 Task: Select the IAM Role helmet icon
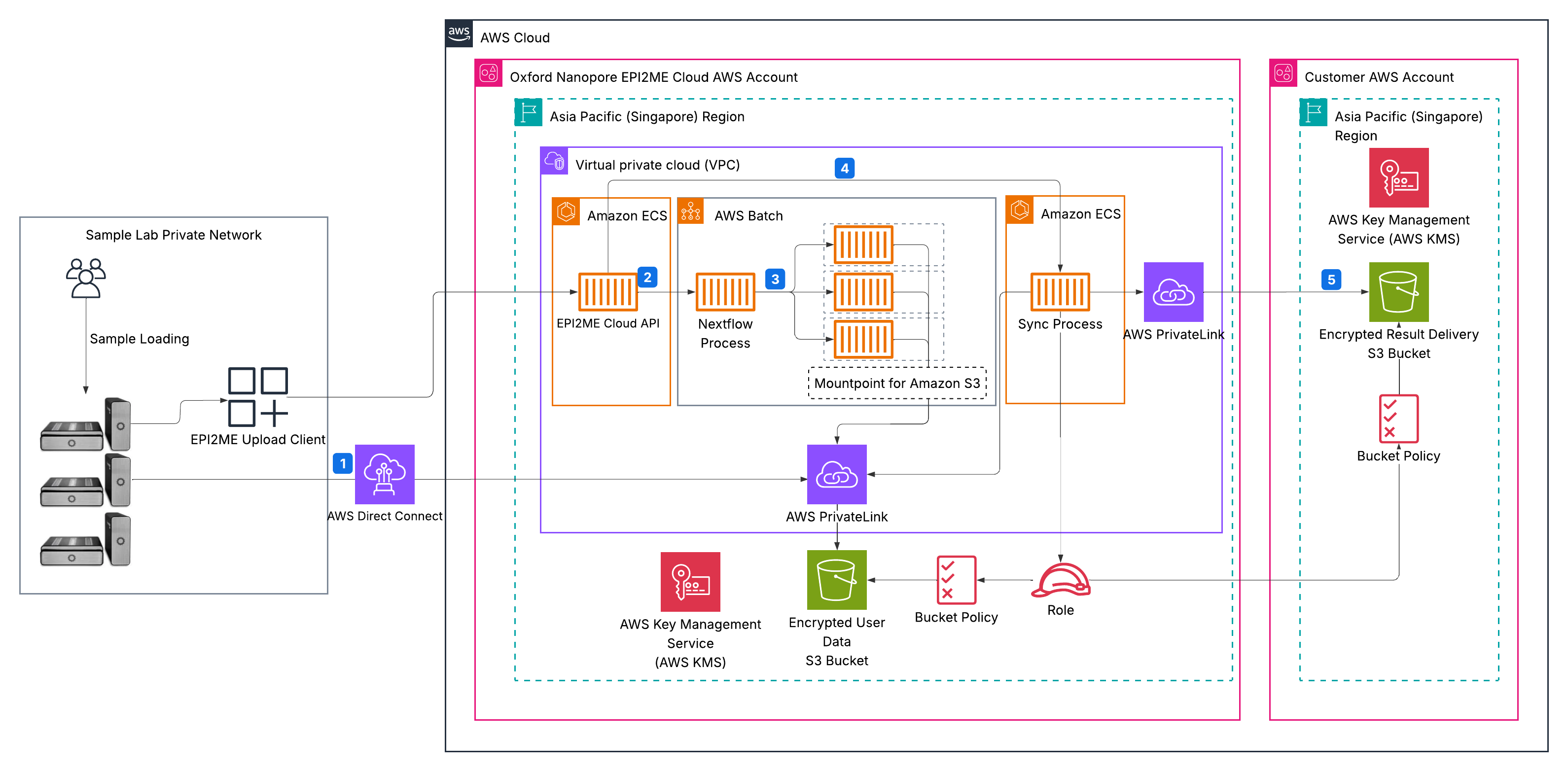coord(1061,579)
